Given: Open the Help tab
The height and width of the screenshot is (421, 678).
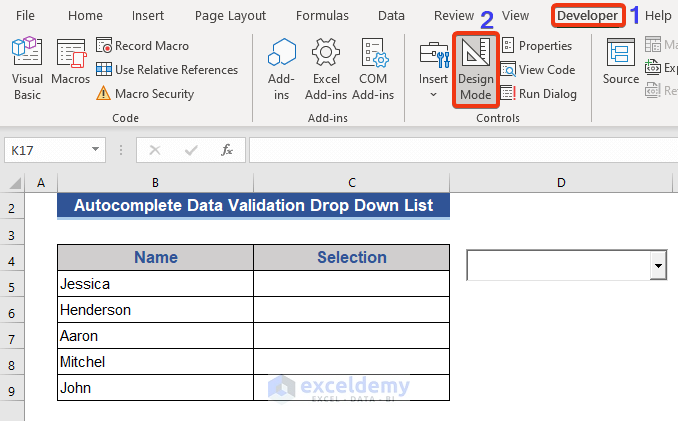Looking at the screenshot, I should click(x=658, y=16).
